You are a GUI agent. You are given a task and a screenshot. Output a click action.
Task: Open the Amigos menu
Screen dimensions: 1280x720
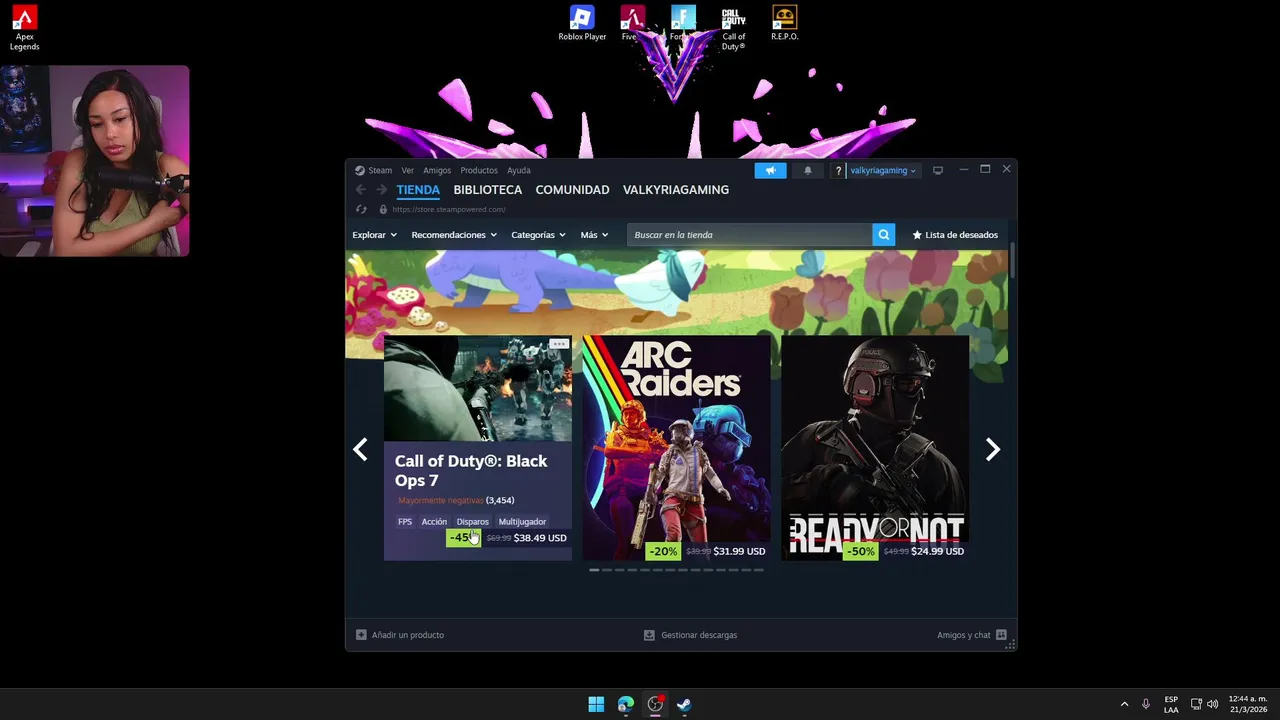437,170
